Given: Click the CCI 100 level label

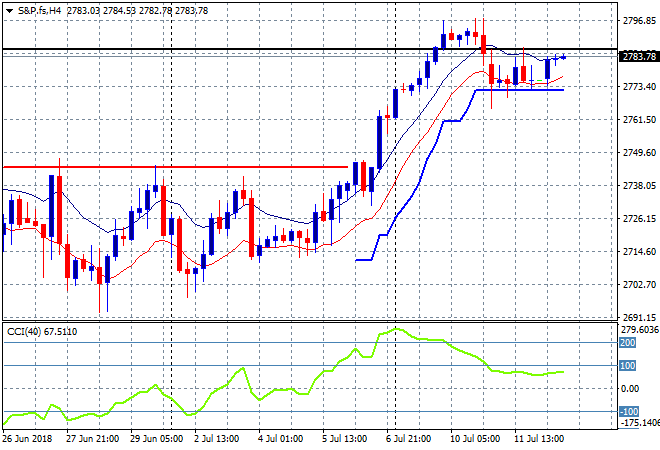Looking at the screenshot, I should pos(628,366).
